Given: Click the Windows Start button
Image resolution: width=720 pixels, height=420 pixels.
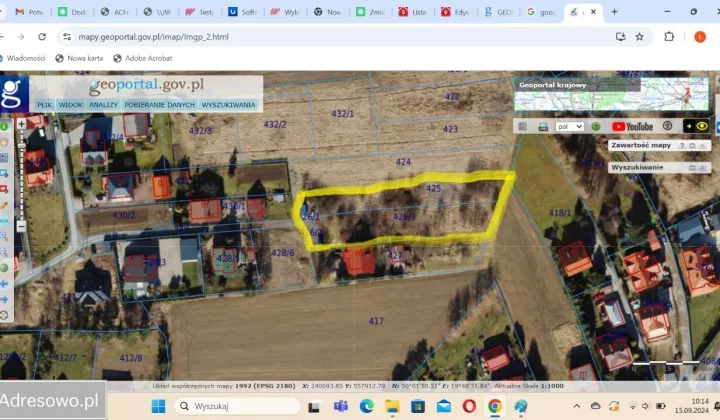Looking at the screenshot, I should tap(158, 406).
